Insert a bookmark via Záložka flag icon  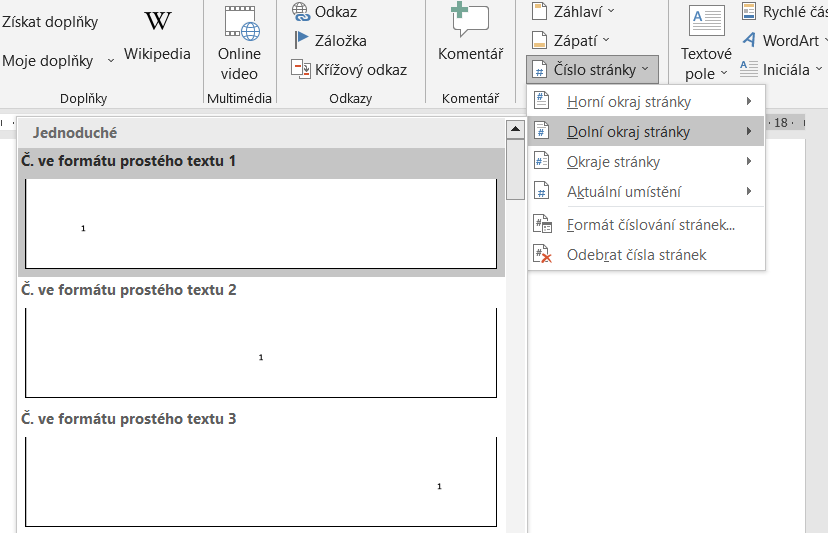(x=301, y=41)
